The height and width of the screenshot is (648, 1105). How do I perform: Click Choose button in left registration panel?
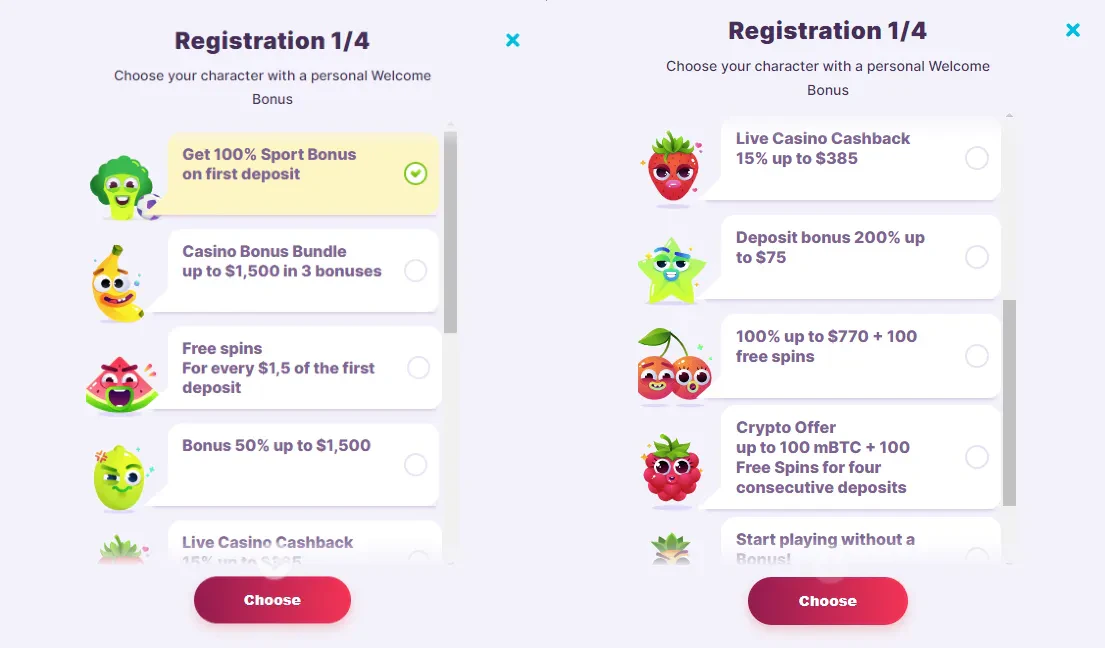272,600
